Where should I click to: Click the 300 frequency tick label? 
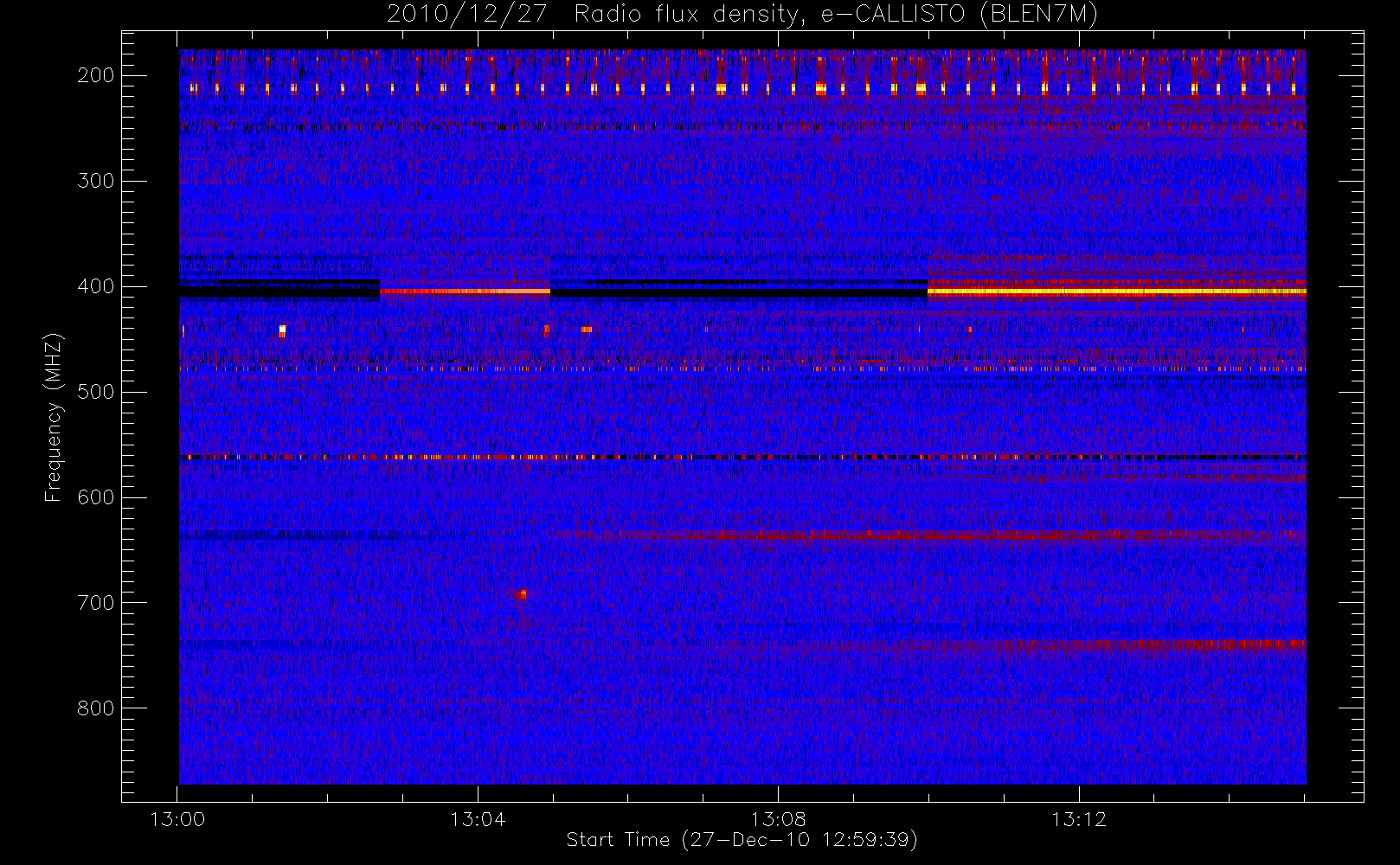tap(95, 181)
